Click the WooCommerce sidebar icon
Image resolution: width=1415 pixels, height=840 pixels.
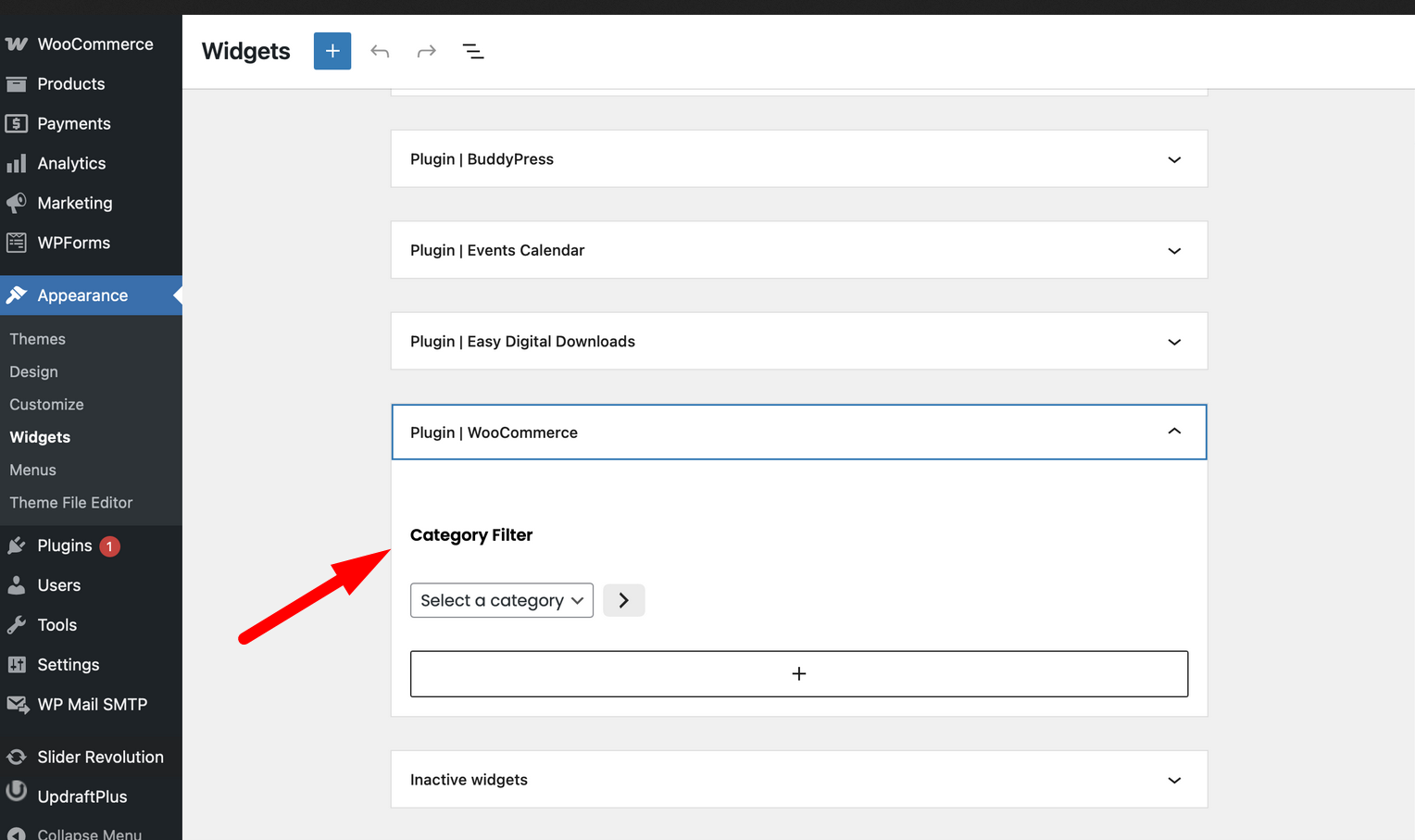point(17,44)
